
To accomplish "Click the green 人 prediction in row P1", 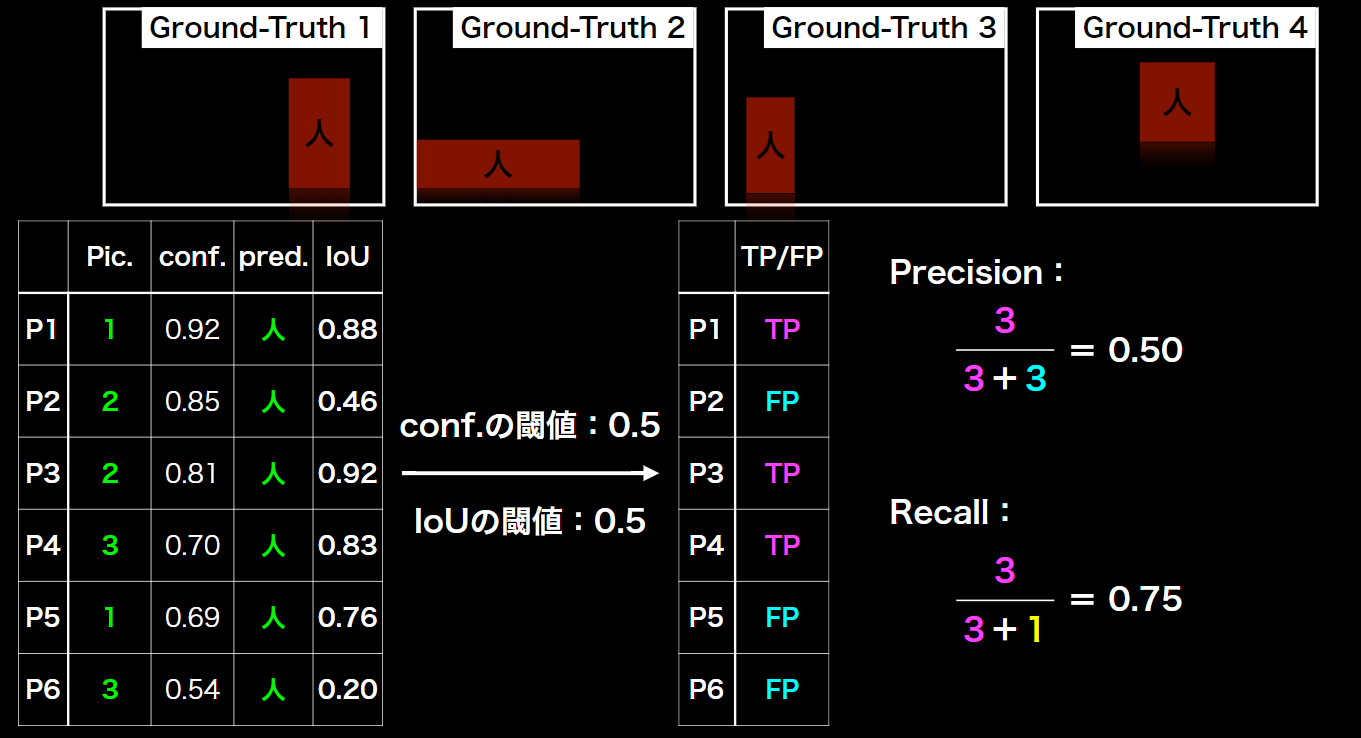I will (x=273, y=330).
